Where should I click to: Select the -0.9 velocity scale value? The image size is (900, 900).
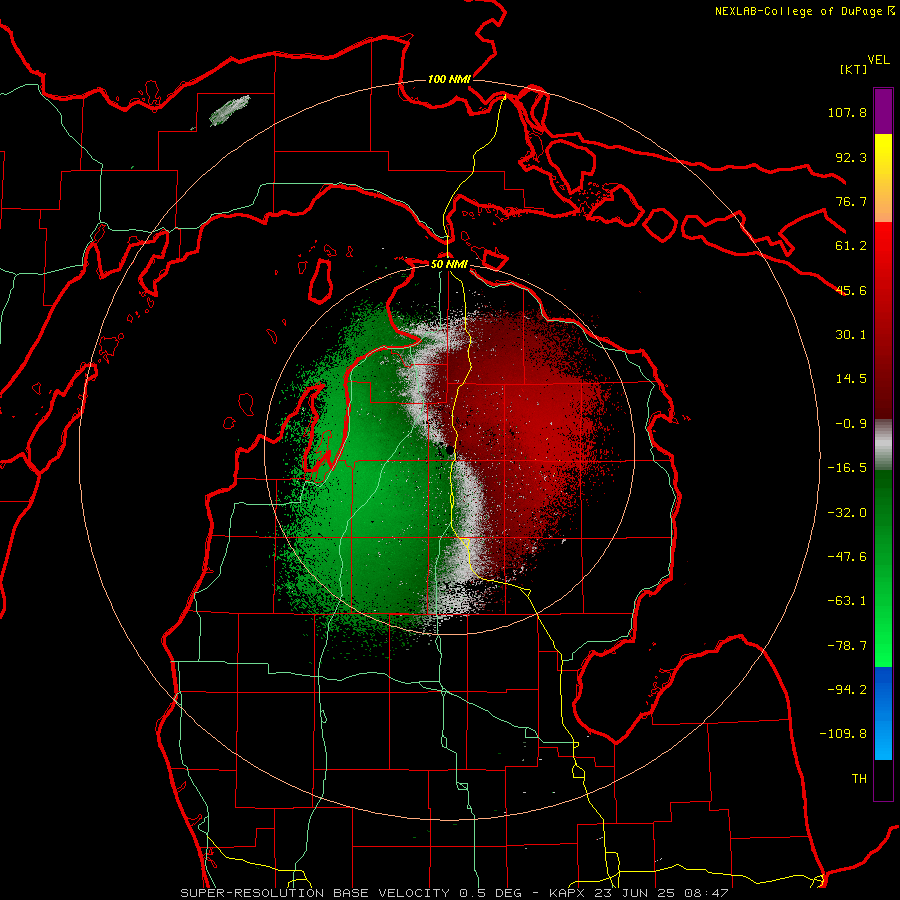[851, 424]
